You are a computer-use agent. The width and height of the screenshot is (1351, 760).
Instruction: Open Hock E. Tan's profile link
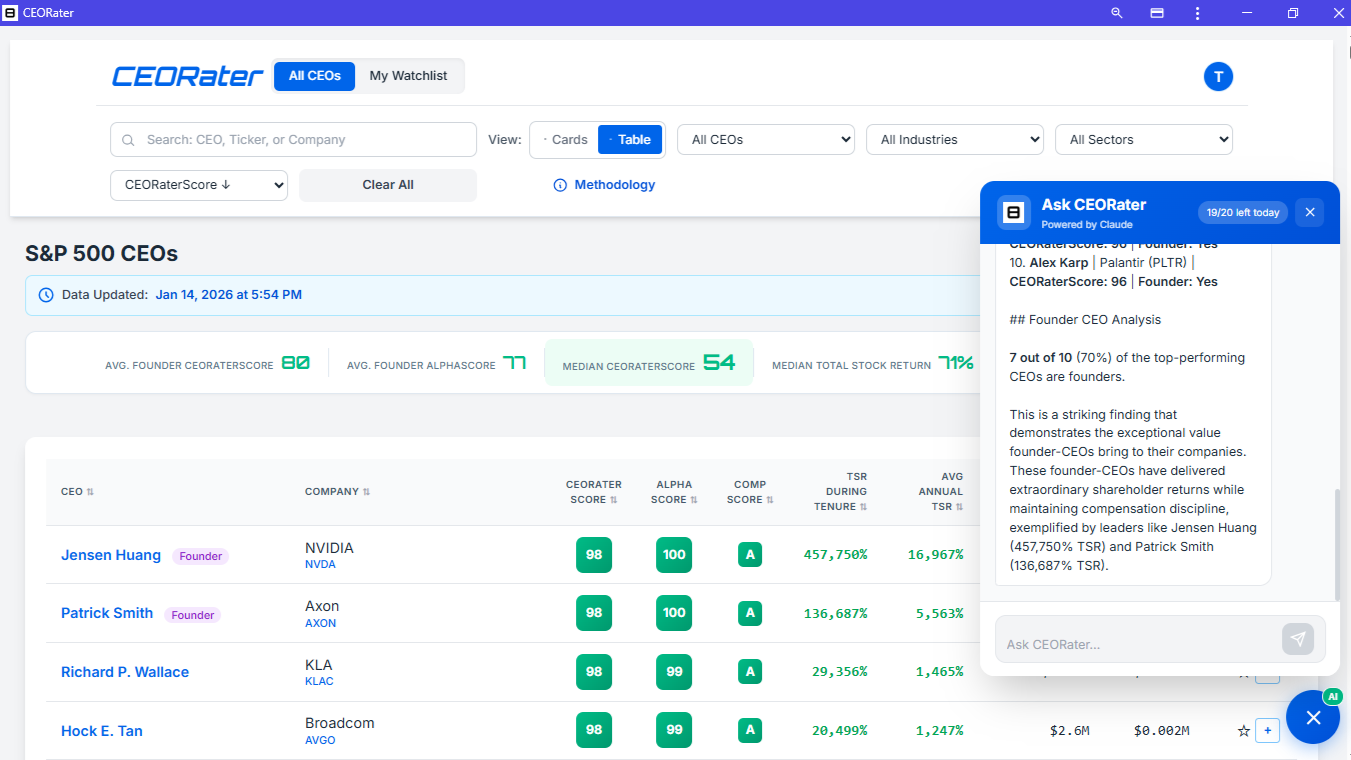(x=102, y=731)
